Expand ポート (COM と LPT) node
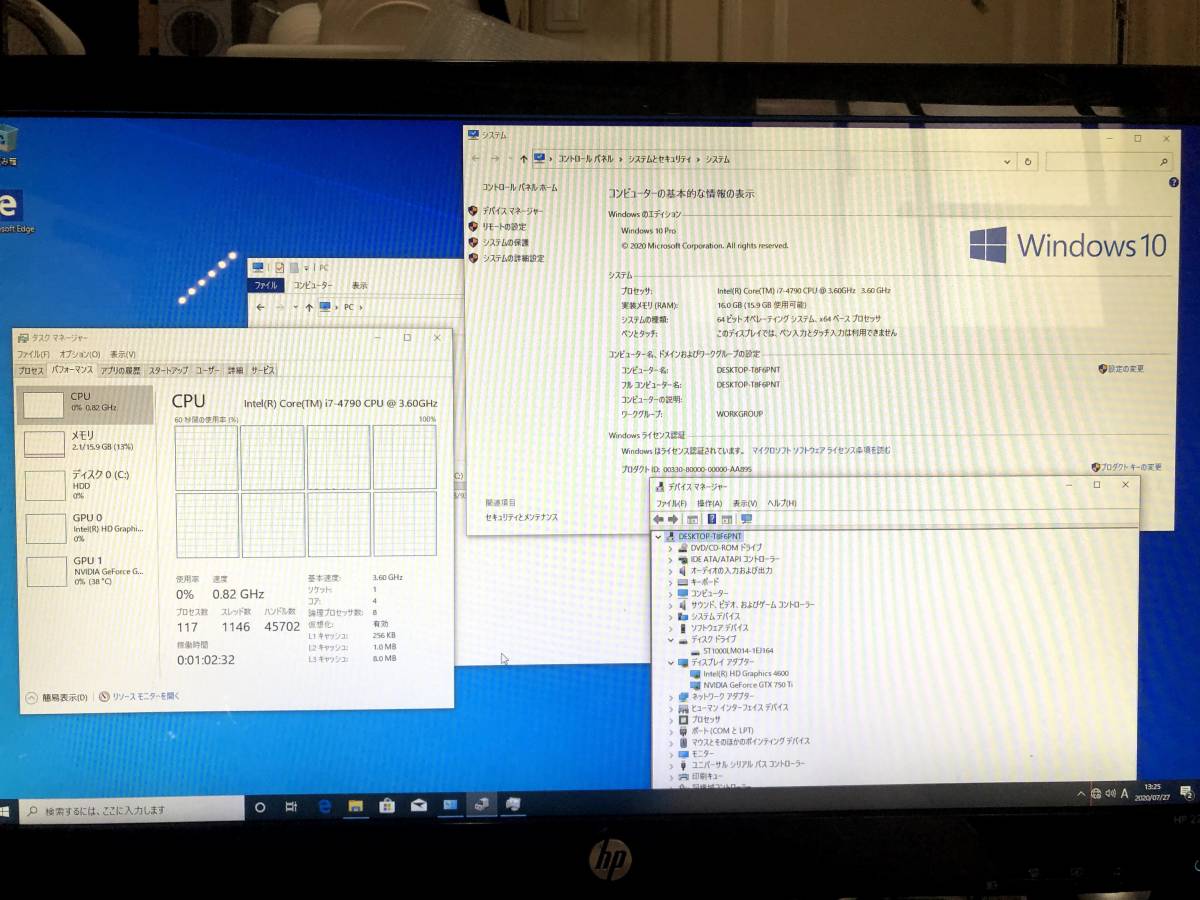 pyautogui.click(x=671, y=731)
